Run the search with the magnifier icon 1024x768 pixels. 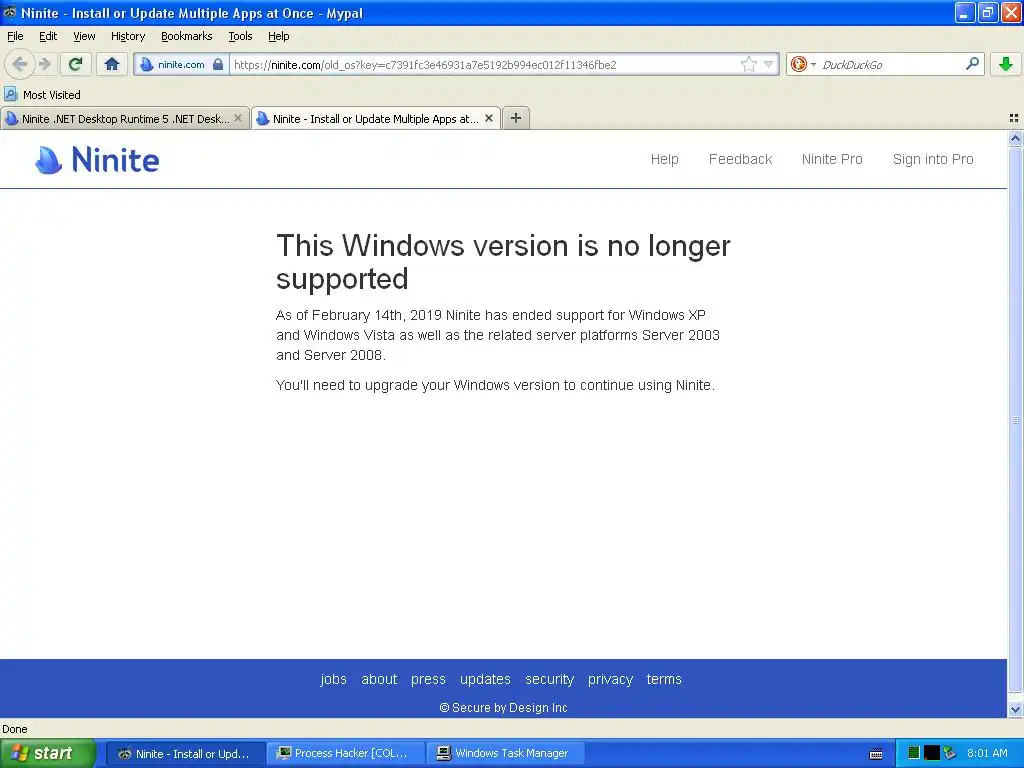[x=972, y=64]
